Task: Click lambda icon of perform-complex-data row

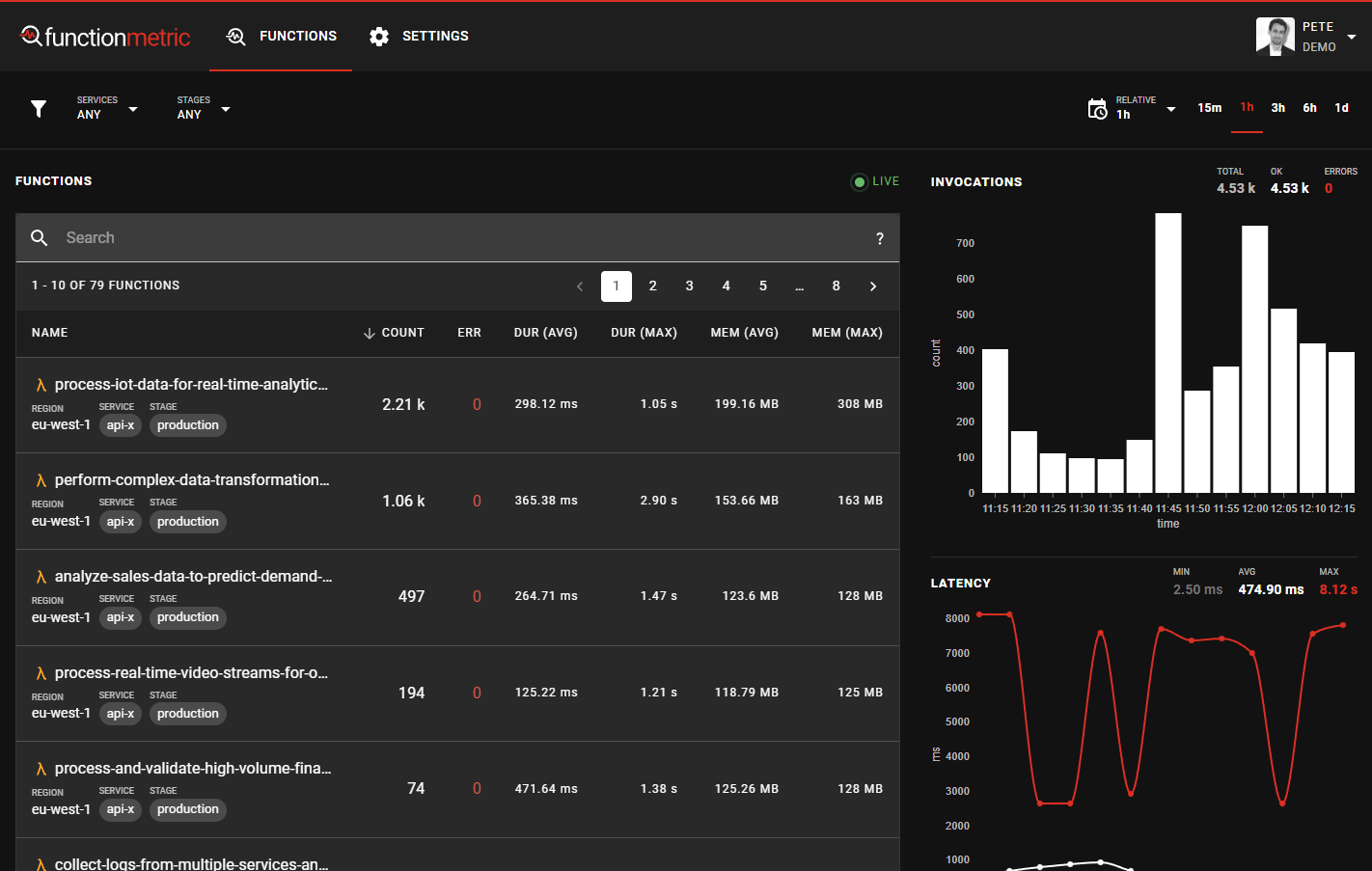Action: [x=41, y=480]
